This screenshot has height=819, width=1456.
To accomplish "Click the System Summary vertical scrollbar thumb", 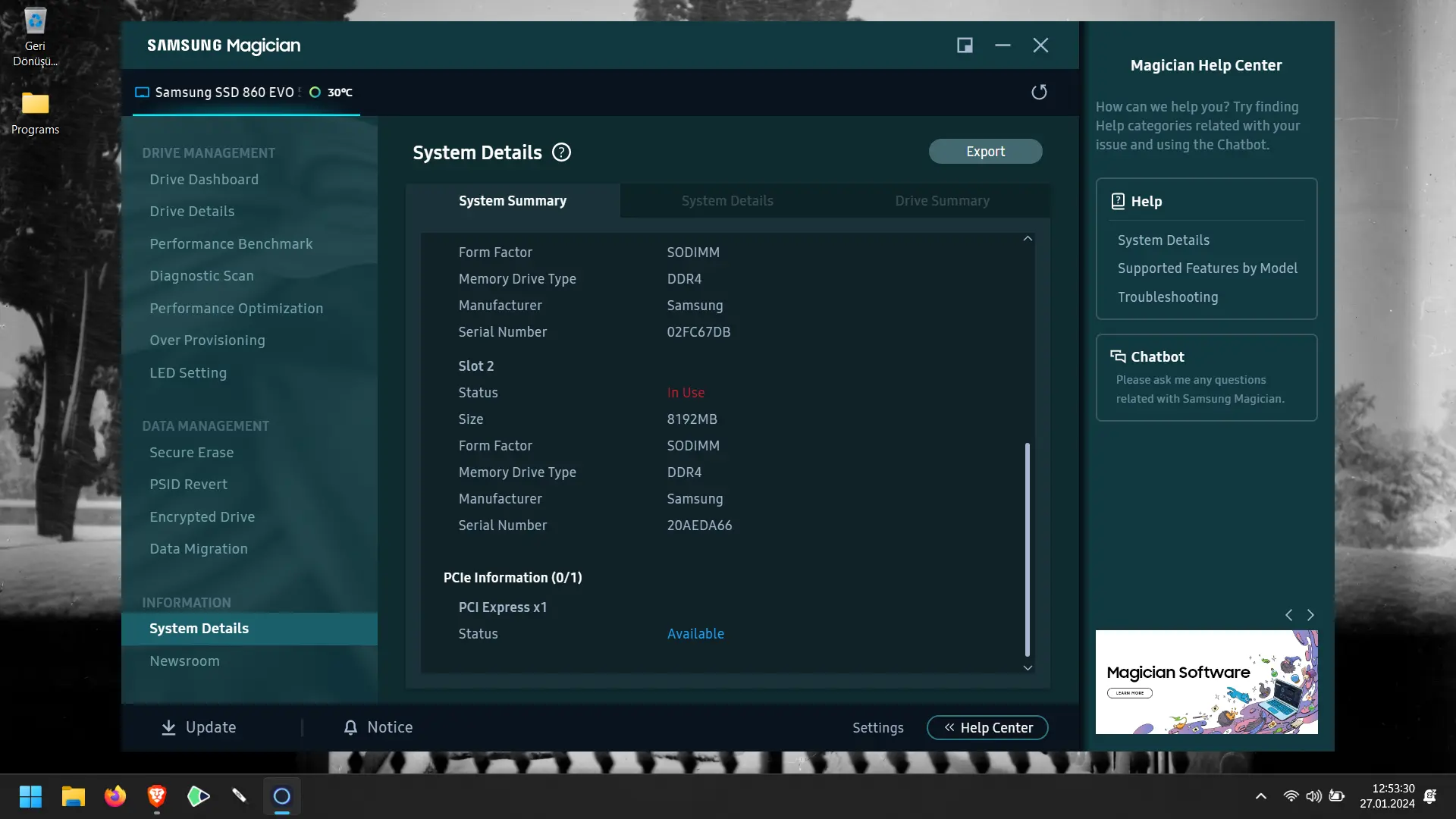I will [x=1028, y=550].
